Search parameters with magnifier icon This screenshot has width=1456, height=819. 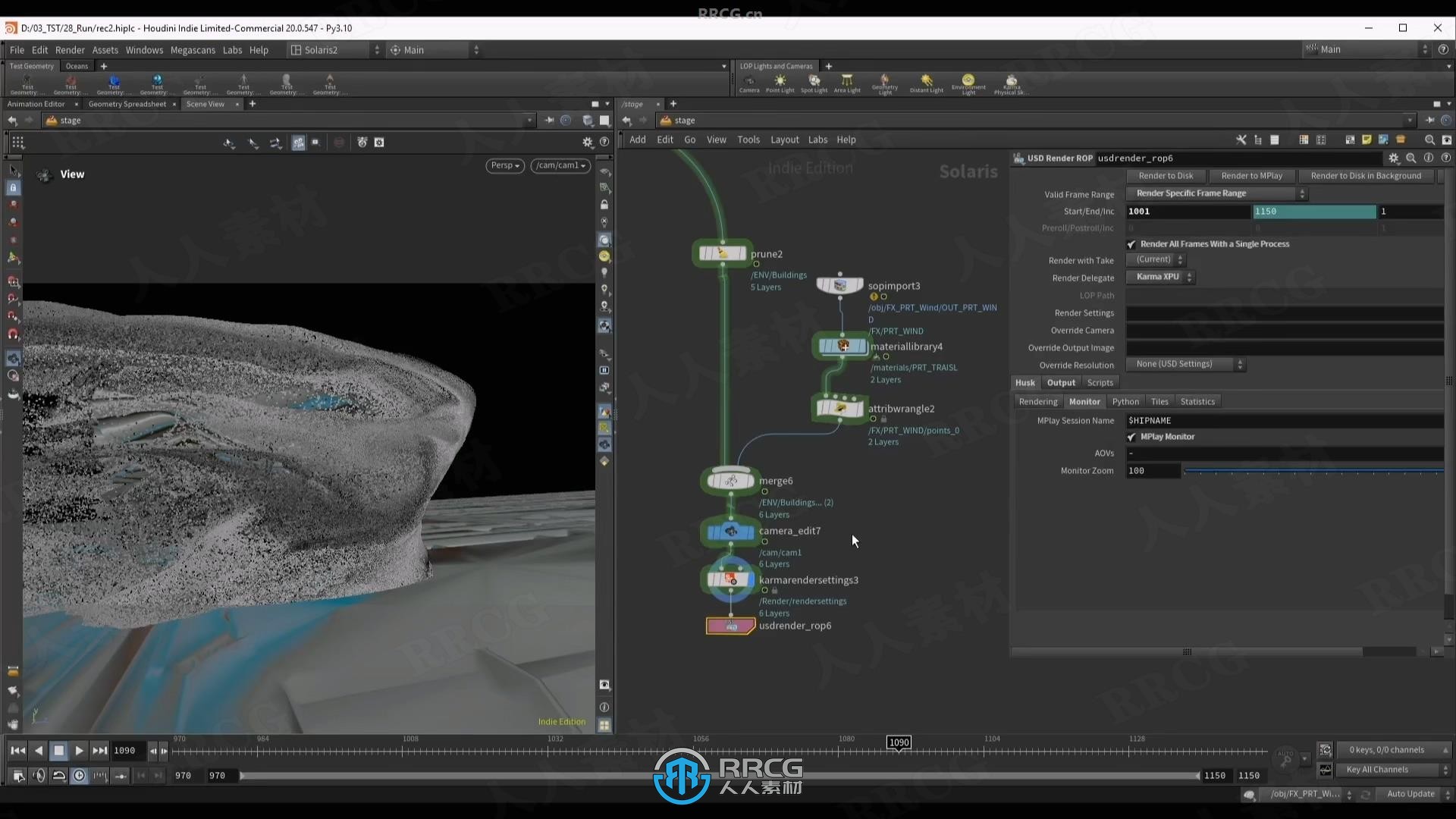[x=1411, y=158]
